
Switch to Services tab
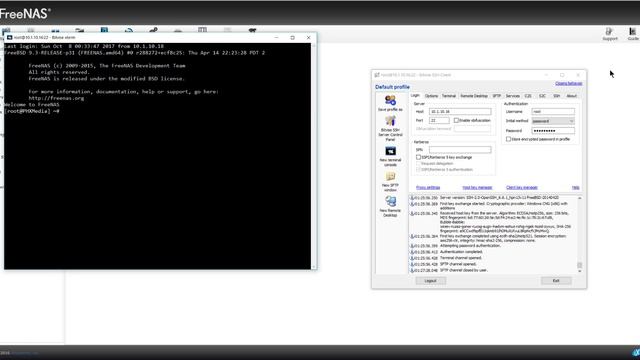pos(513,96)
